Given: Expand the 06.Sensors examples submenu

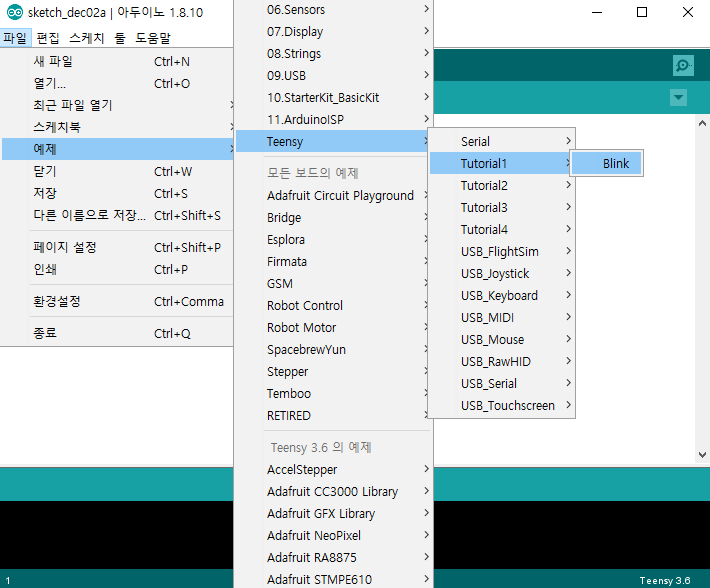Looking at the screenshot, I should (x=333, y=10).
